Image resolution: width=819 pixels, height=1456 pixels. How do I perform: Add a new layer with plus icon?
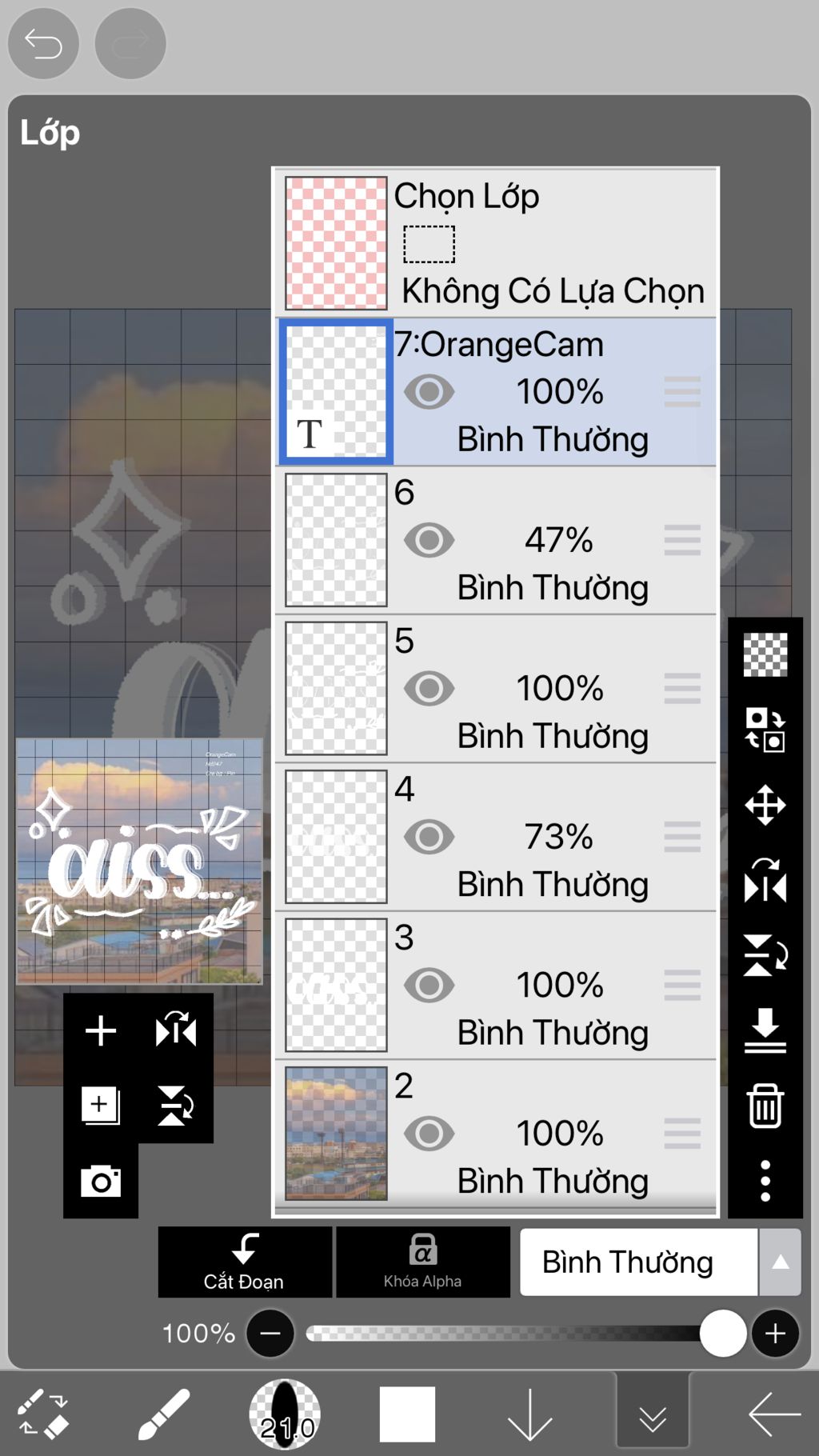(x=101, y=1030)
